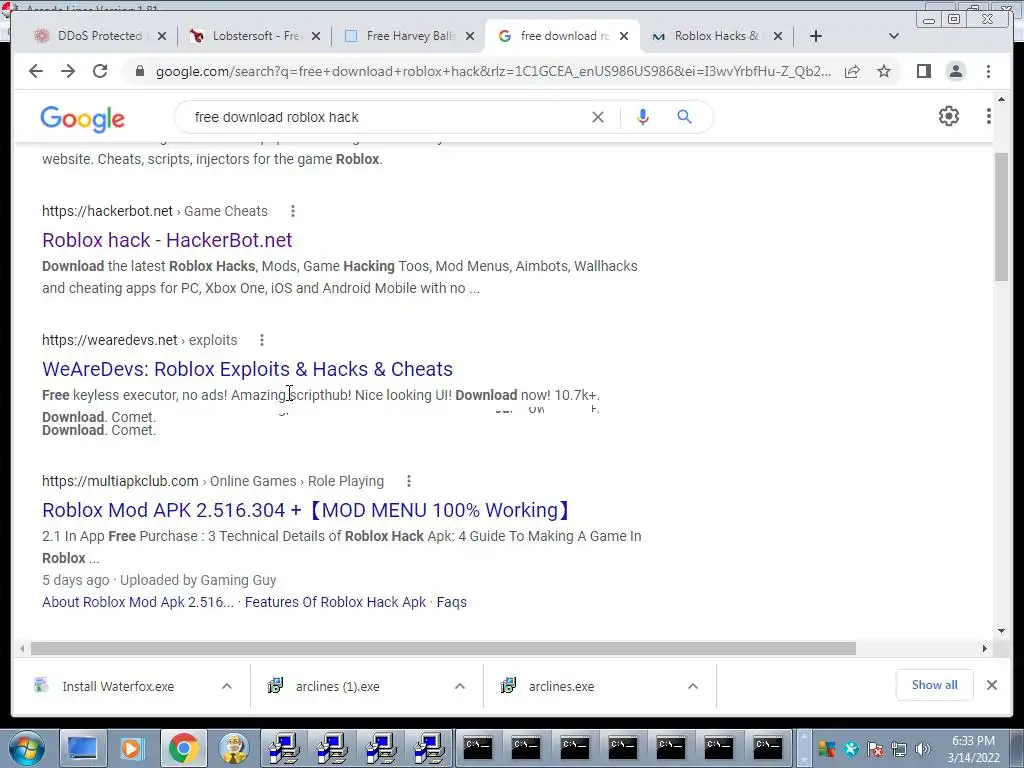Select the free download roblox search tab

(x=562, y=36)
